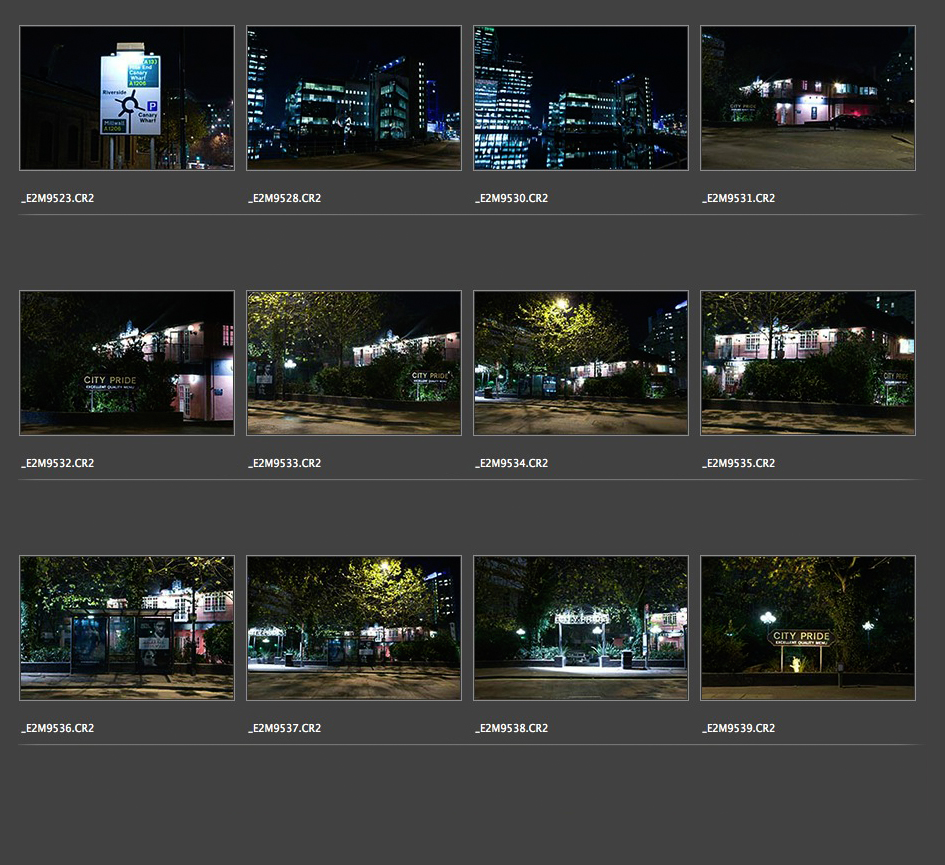Select the _E2M9535.CR2 pink building thumbnail
The width and height of the screenshot is (945, 865).
pos(808,363)
